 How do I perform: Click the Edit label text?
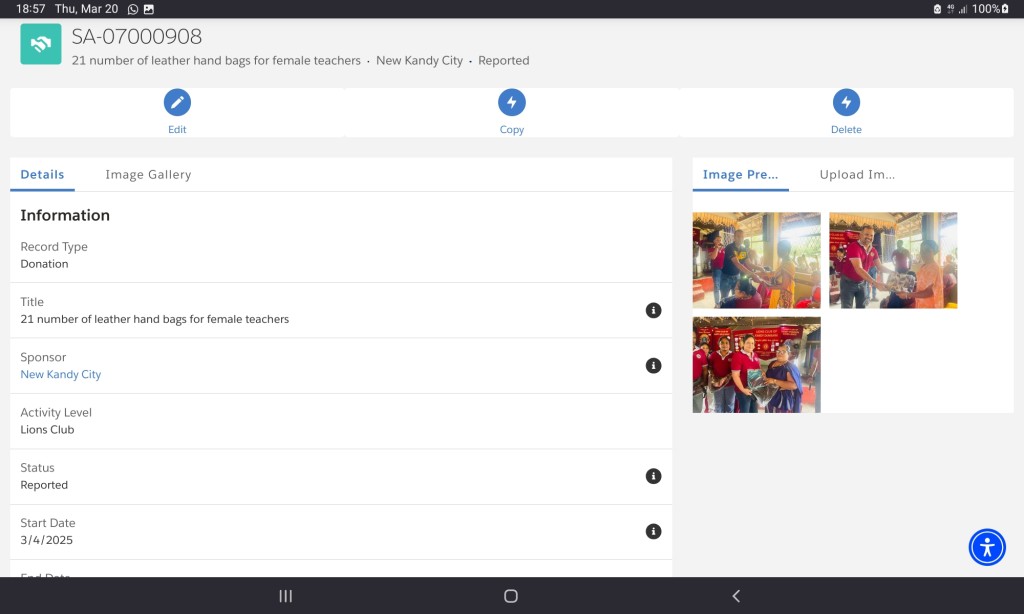click(x=177, y=129)
